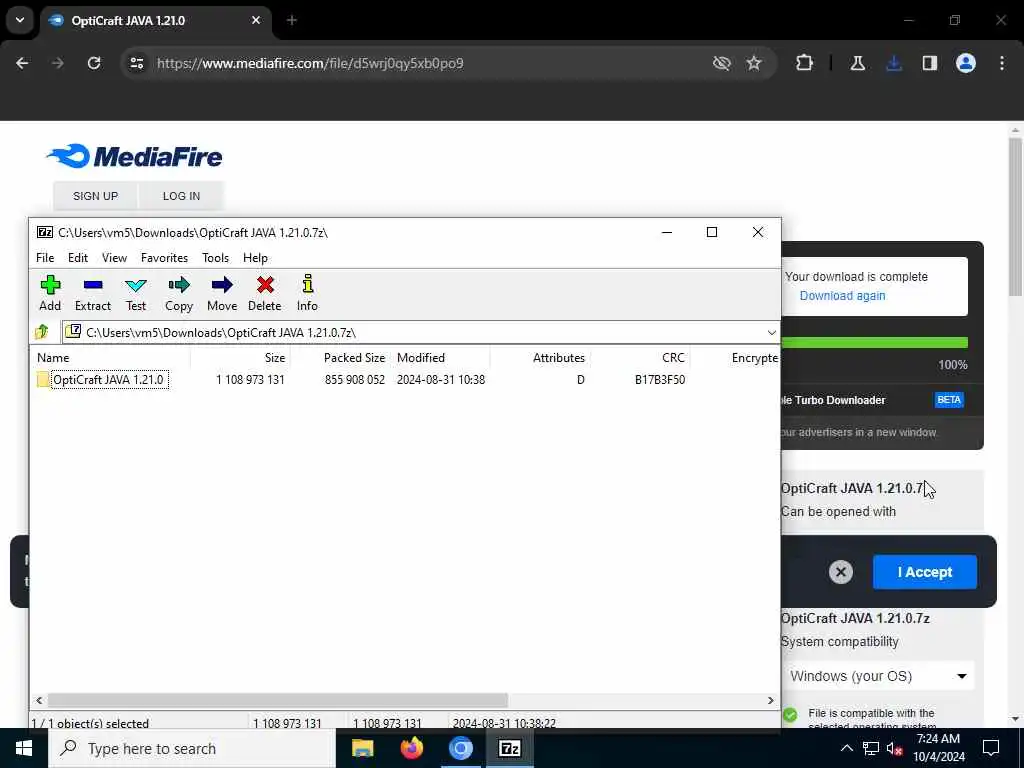The width and height of the screenshot is (1024, 768).
Task: Bookmark this page with the star
Action: (754, 63)
